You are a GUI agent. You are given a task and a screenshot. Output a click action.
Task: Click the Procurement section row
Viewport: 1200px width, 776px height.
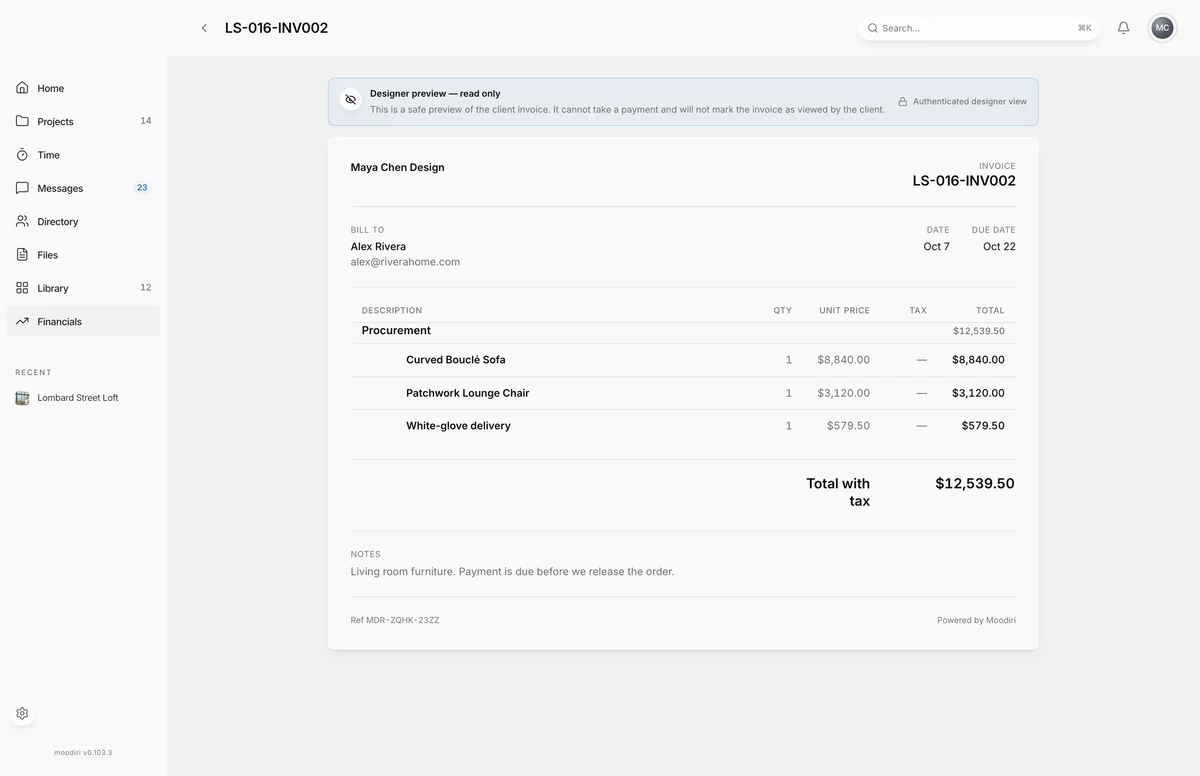pyautogui.click(x=683, y=331)
